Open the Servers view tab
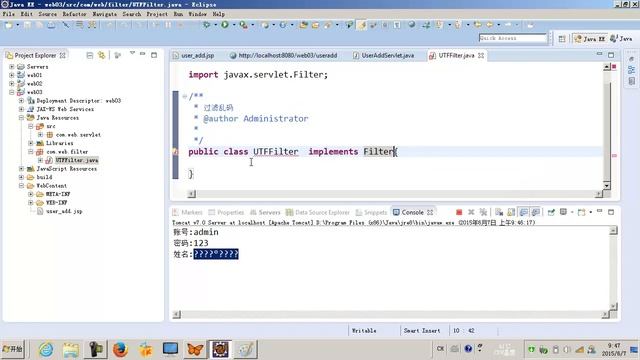 click(x=265, y=212)
